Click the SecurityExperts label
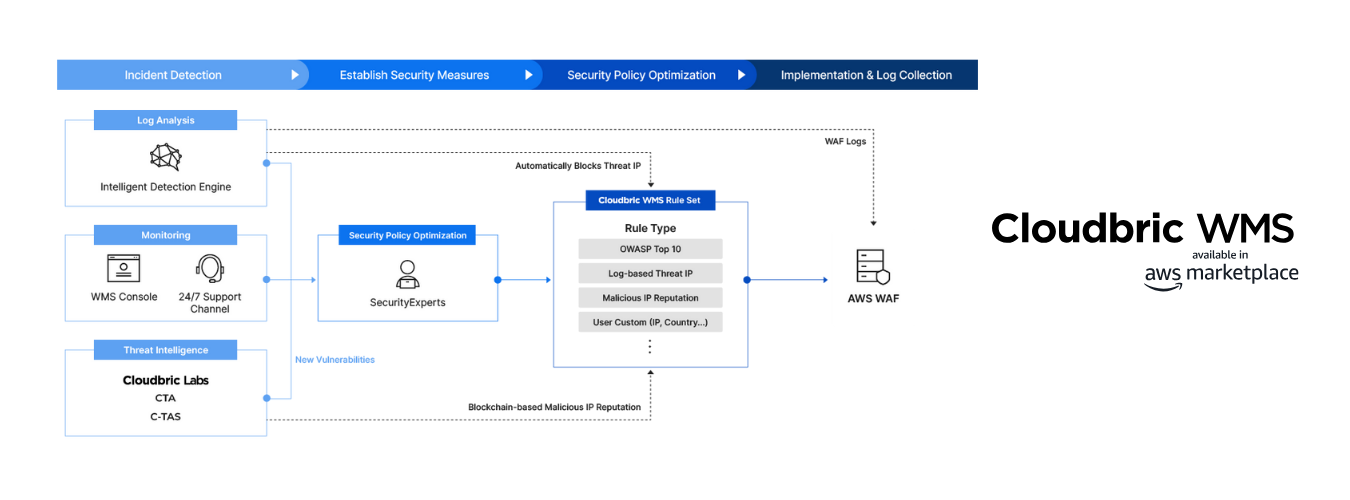 tap(407, 301)
